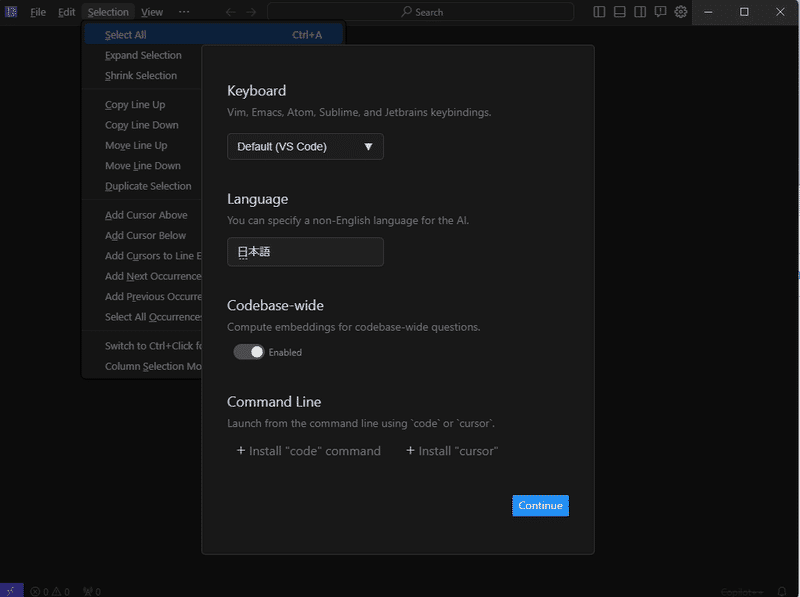The height and width of the screenshot is (597, 800).
Task: Open the File menu
Action: (38, 12)
